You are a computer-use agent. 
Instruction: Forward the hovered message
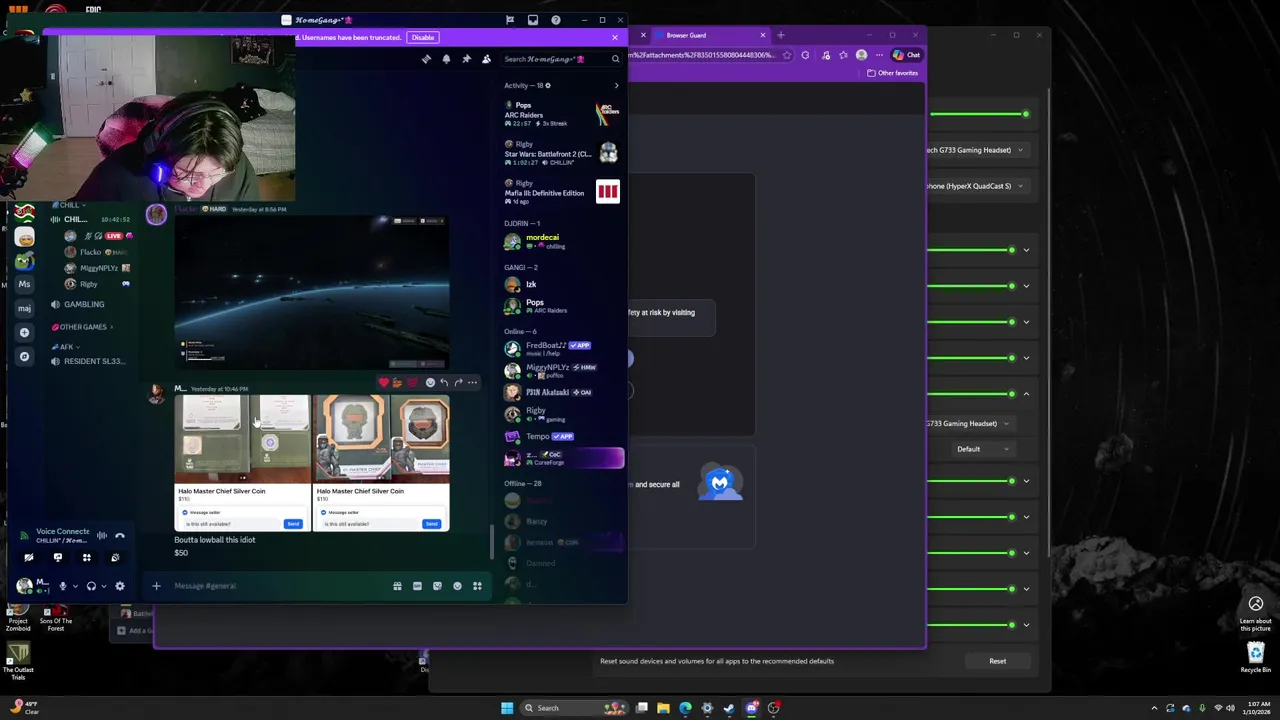coord(458,382)
